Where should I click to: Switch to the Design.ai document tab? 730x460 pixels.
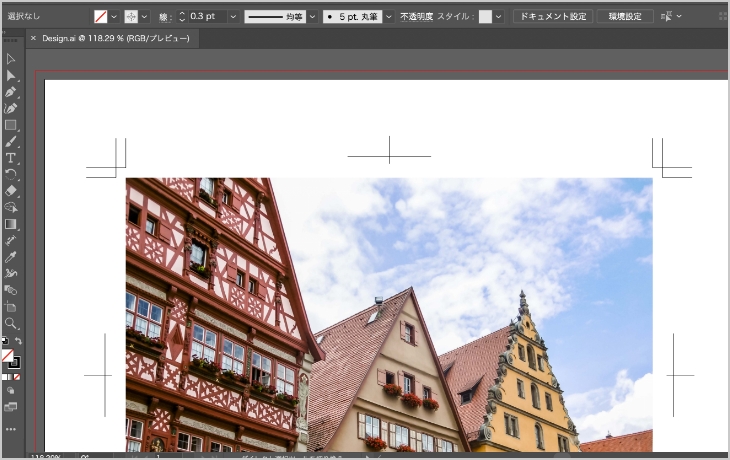pyautogui.click(x=115, y=38)
